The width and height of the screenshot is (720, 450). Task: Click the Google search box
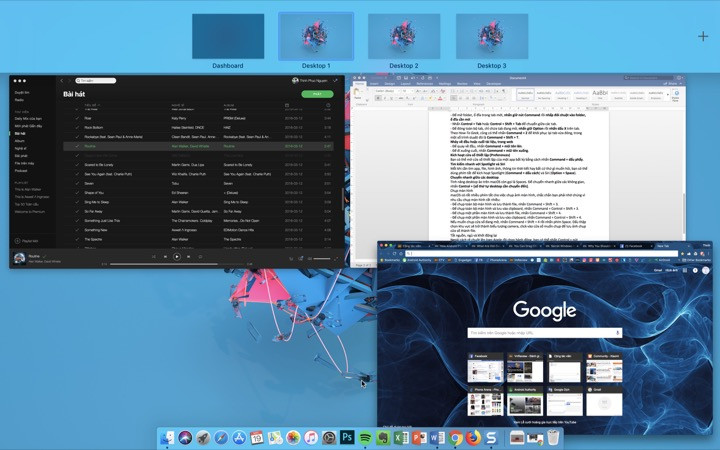[x=545, y=334]
